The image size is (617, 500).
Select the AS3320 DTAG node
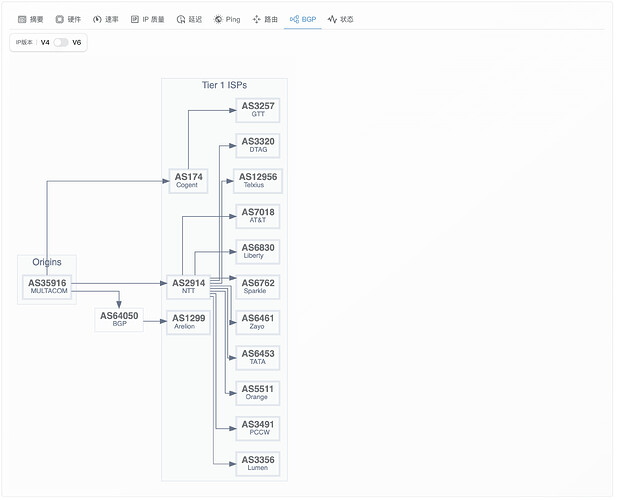258,146
